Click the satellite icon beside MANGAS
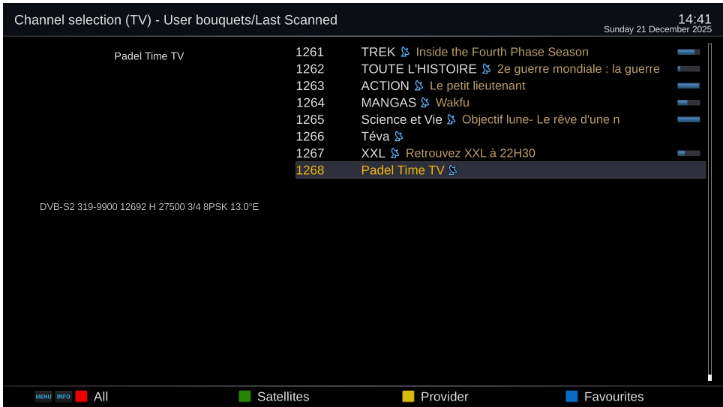The height and width of the screenshot is (407, 723). point(425,103)
